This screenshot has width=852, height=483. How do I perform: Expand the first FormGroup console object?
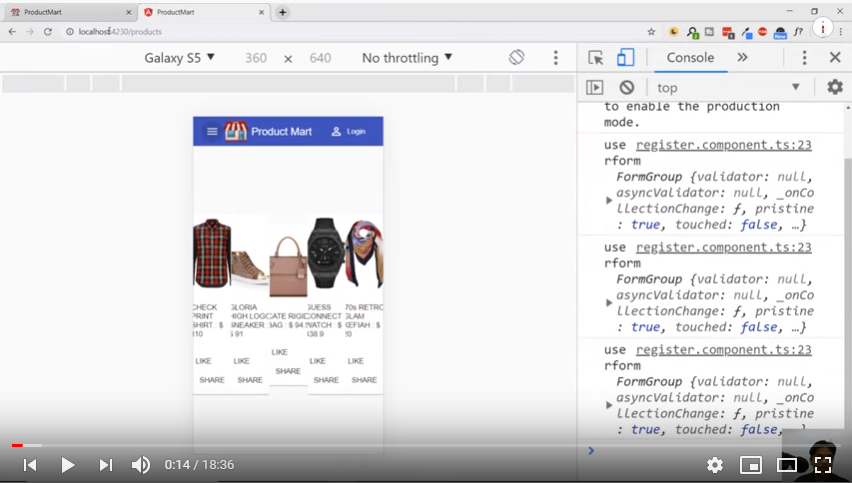click(x=609, y=200)
